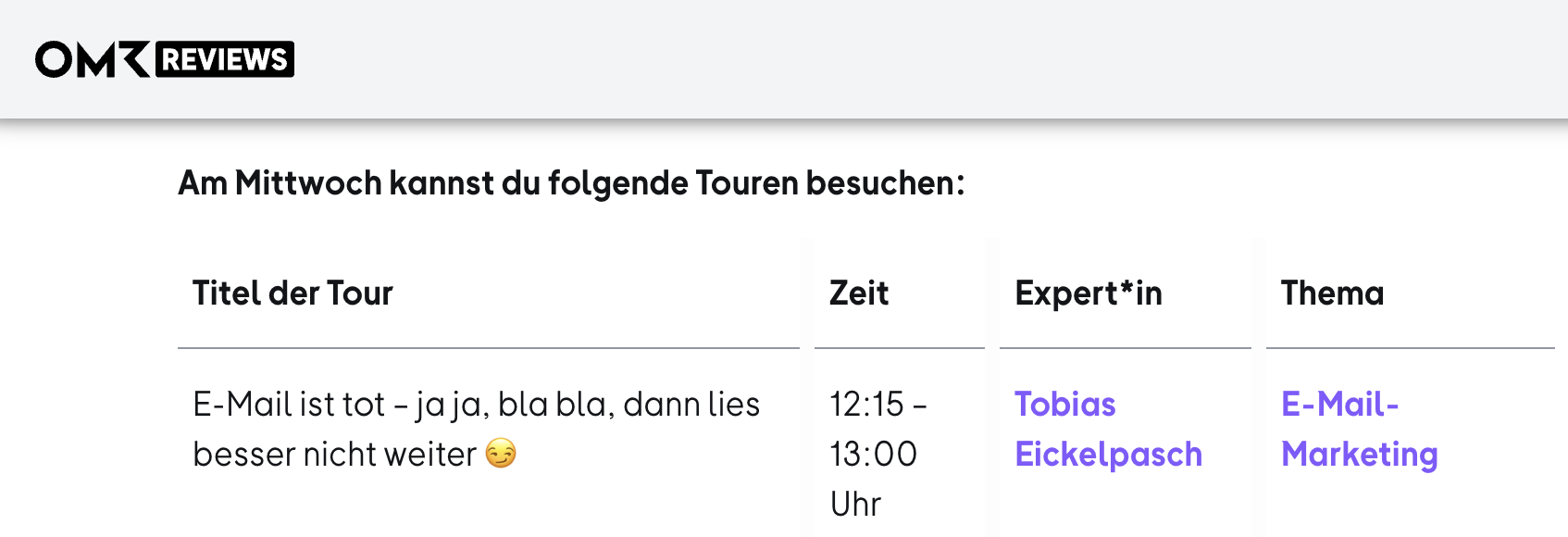Select the 'Thema' column header
The image size is (1568, 537).
point(1332,293)
